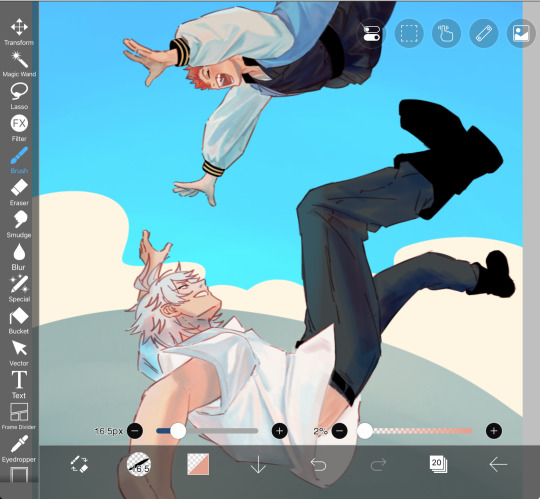This screenshot has height=499, width=540.
Task: Open the ruler tool menu
Action: (x=484, y=33)
